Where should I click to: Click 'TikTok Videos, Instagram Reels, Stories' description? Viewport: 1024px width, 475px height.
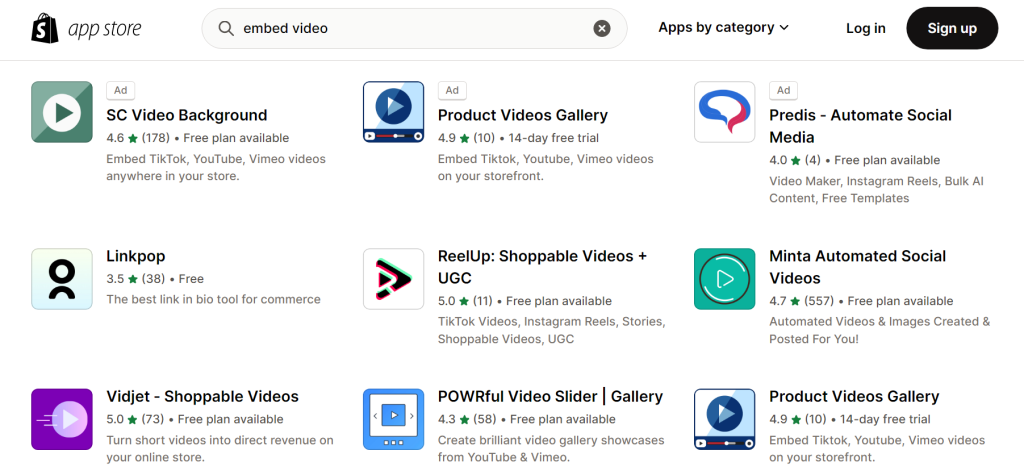tap(551, 330)
